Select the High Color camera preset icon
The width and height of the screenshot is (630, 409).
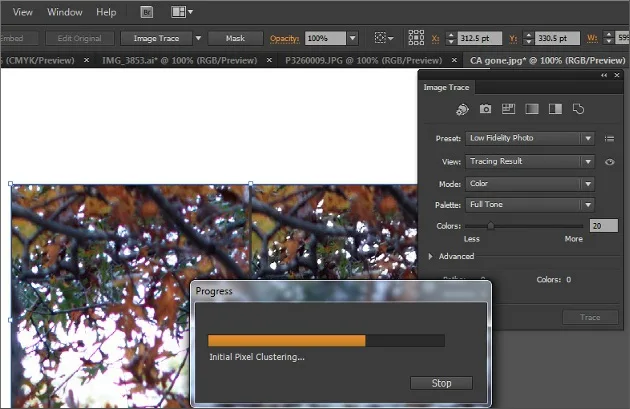[485, 109]
